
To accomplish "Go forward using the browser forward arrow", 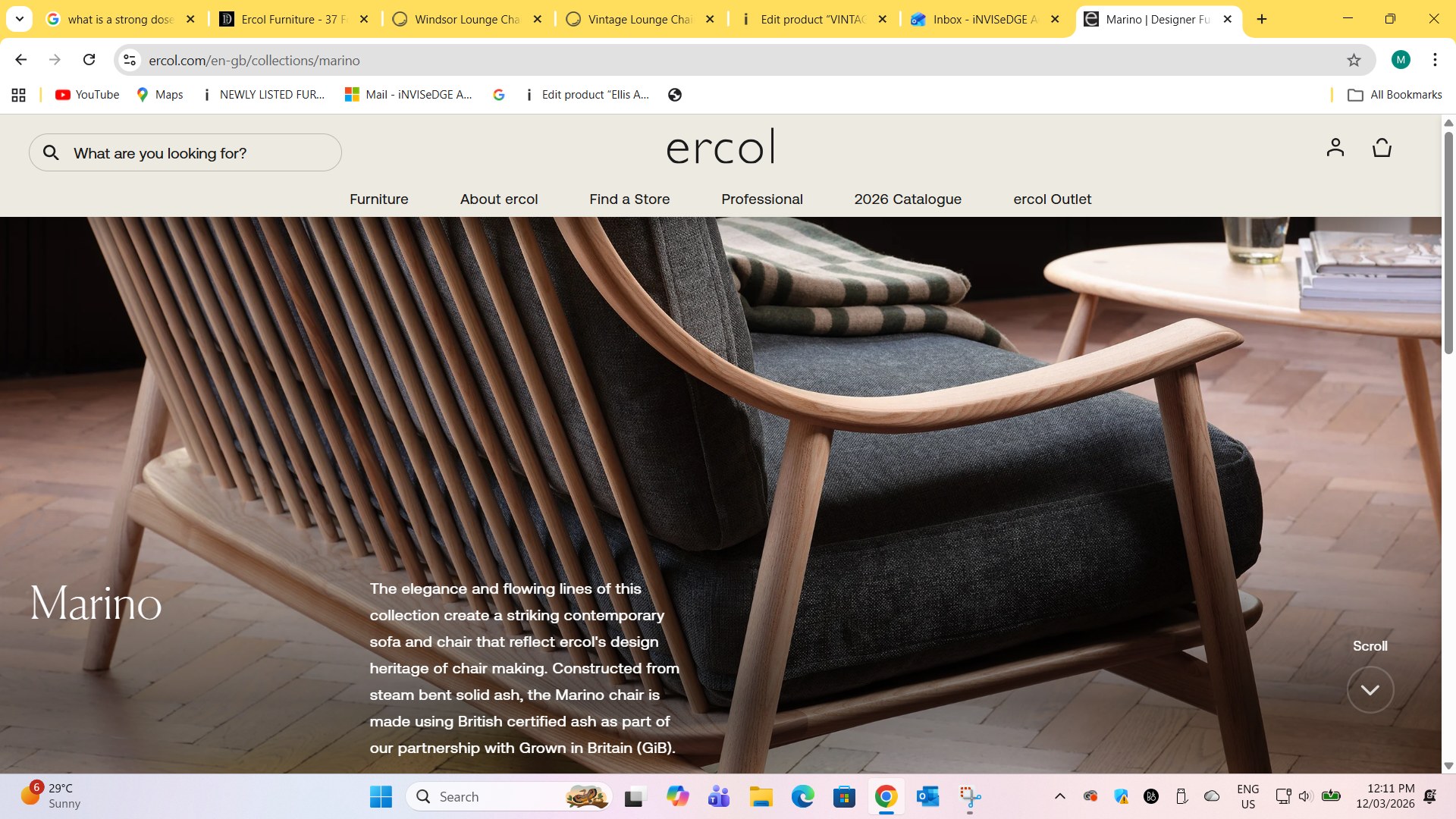I will click(55, 60).
